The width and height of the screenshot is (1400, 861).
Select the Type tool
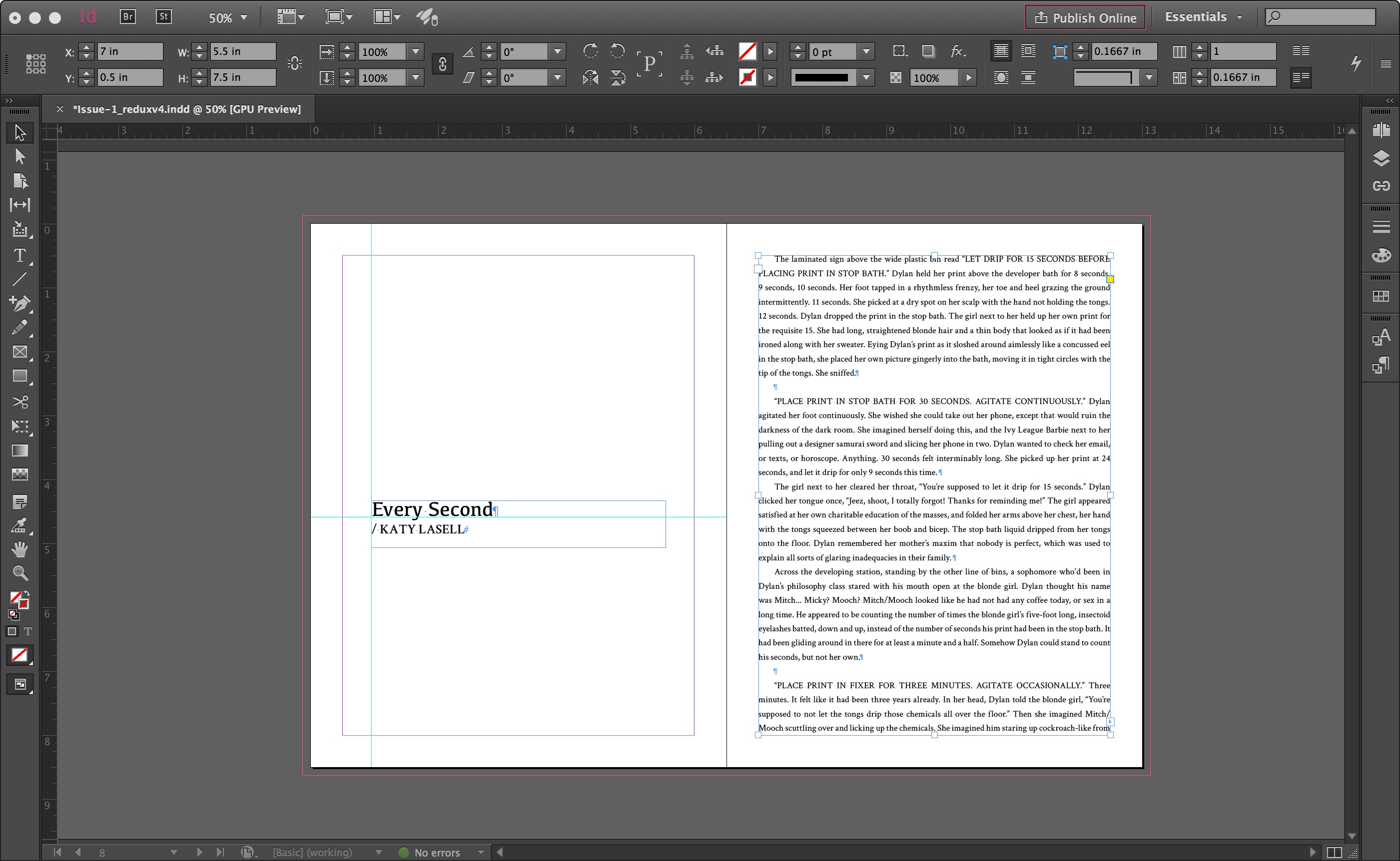(x=19, y=256)
